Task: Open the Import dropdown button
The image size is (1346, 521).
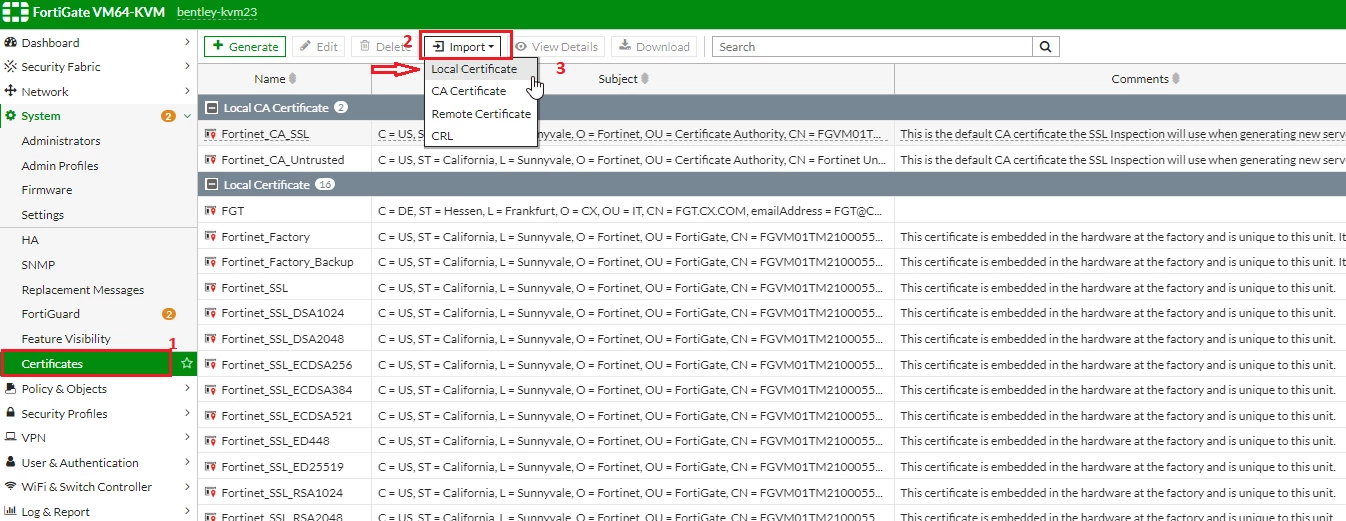Action: coord(463,47)
